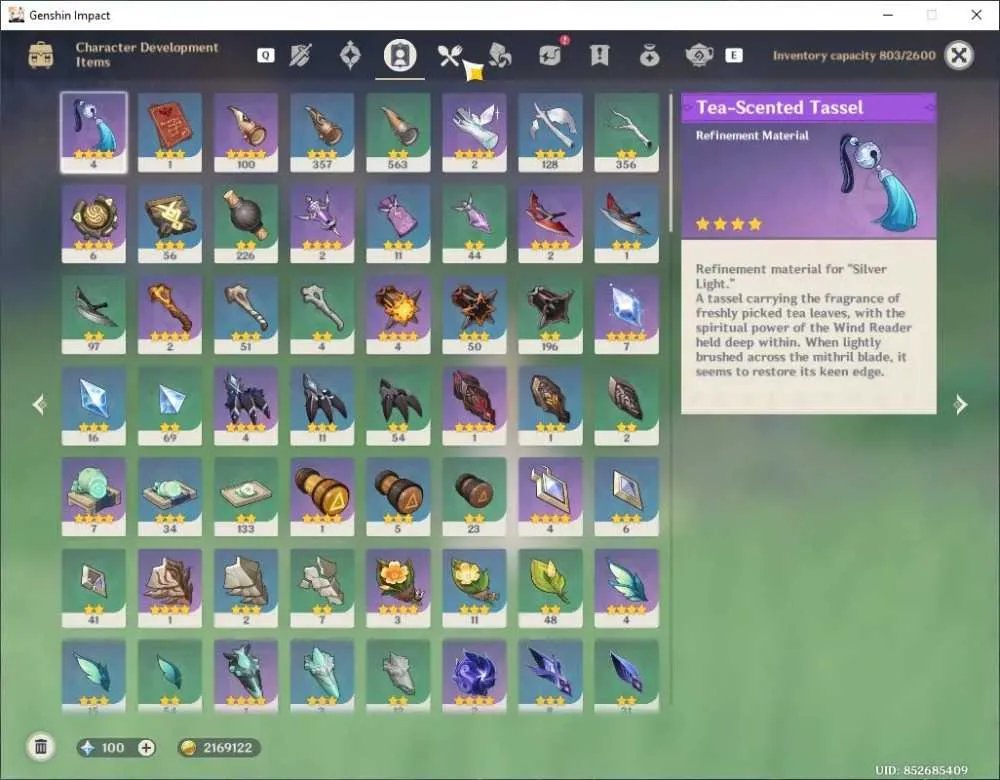Select the horn item with count 563
This screenshot has height=780, width=1000.
click(398, 133)
